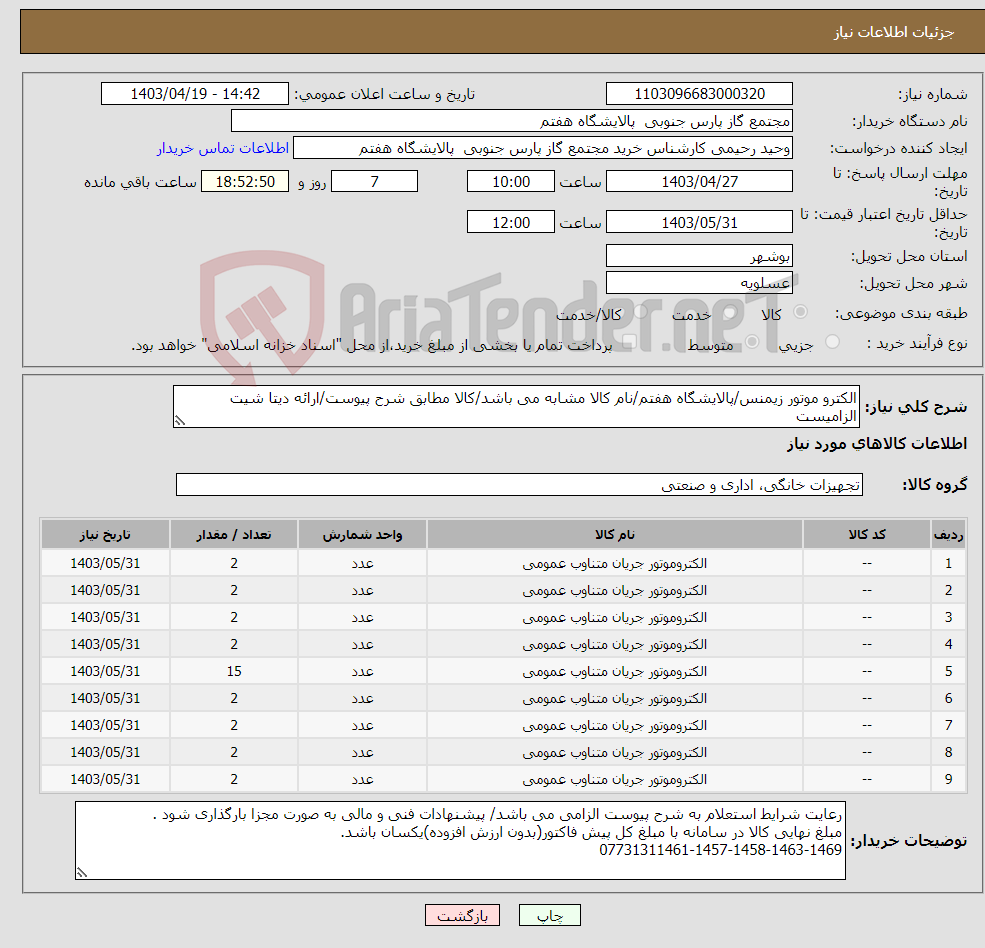The image size is (985, 948).
Task: Click the remaining time field 18:52:50
Action: (245, 182)
